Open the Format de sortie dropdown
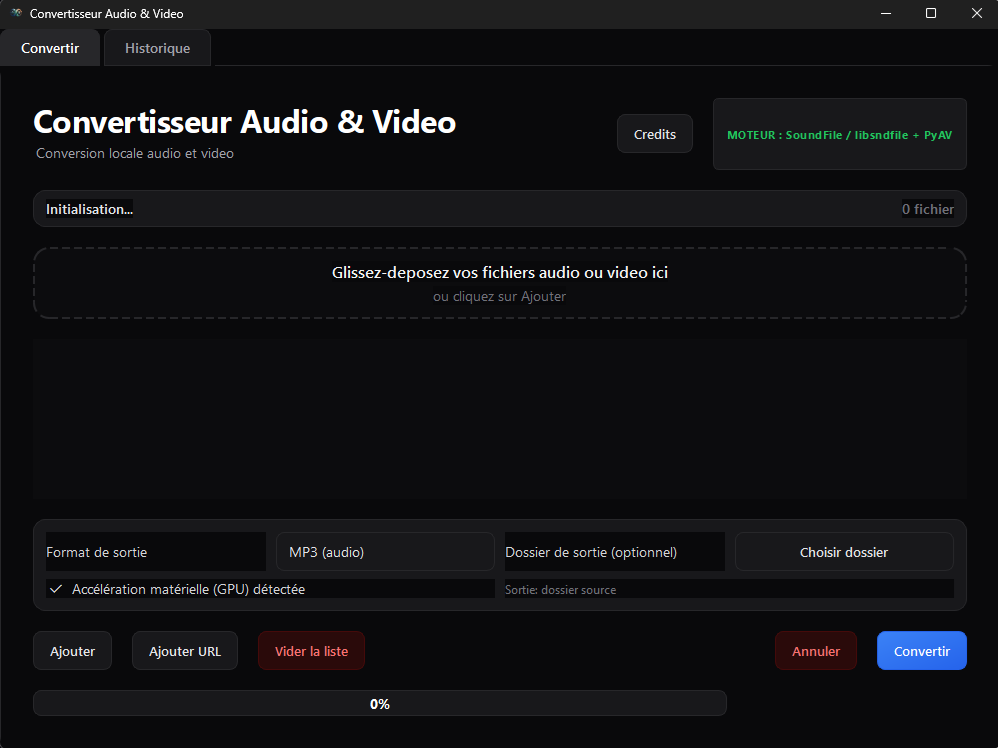This screenshot has height=748, width=998. point(155,551)
